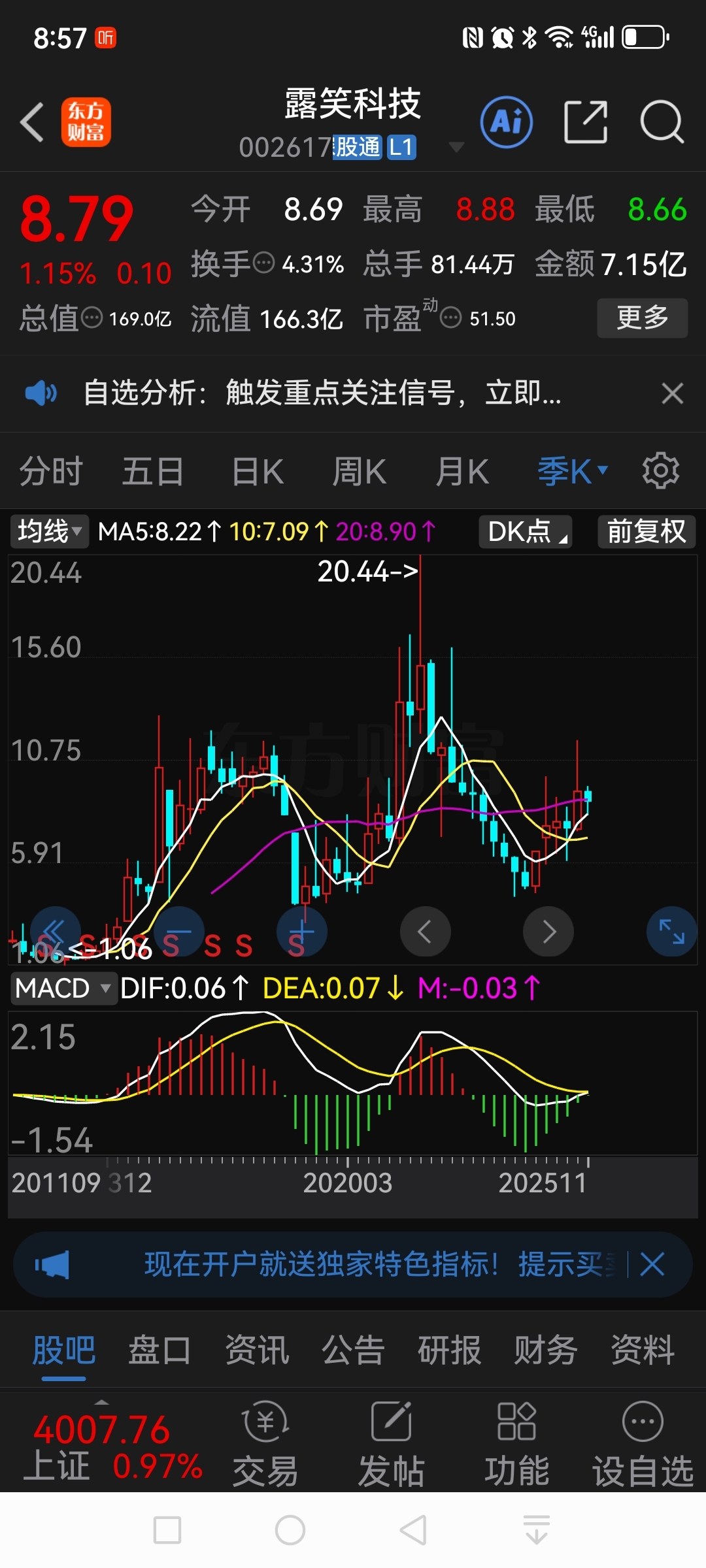Switch to 日K chart tab
This screenshot has height=1568, width=706.
point(258,471)
